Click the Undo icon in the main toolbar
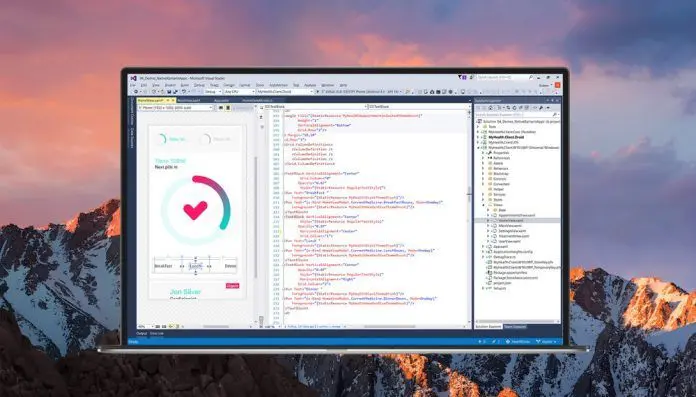This screenshot has height=397, width=696. (184, 91)
